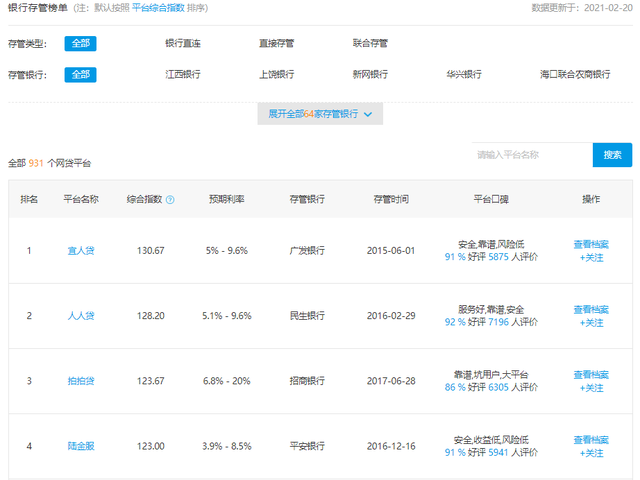This screenshot has width=640, height=480.
Task: Select 民生银行 cell
Action: click(307, 316)
